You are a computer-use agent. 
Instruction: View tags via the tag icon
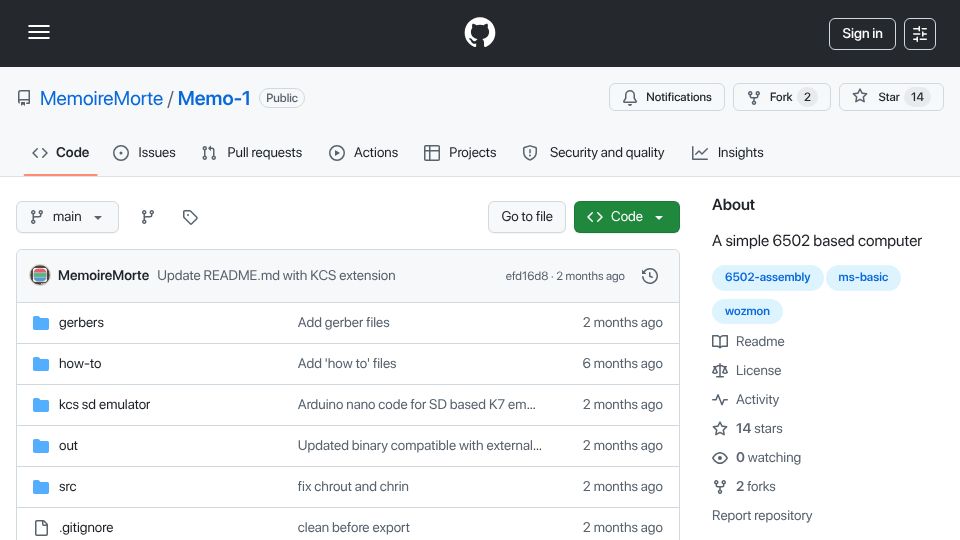pyautogui.click(x=190, y=217)
